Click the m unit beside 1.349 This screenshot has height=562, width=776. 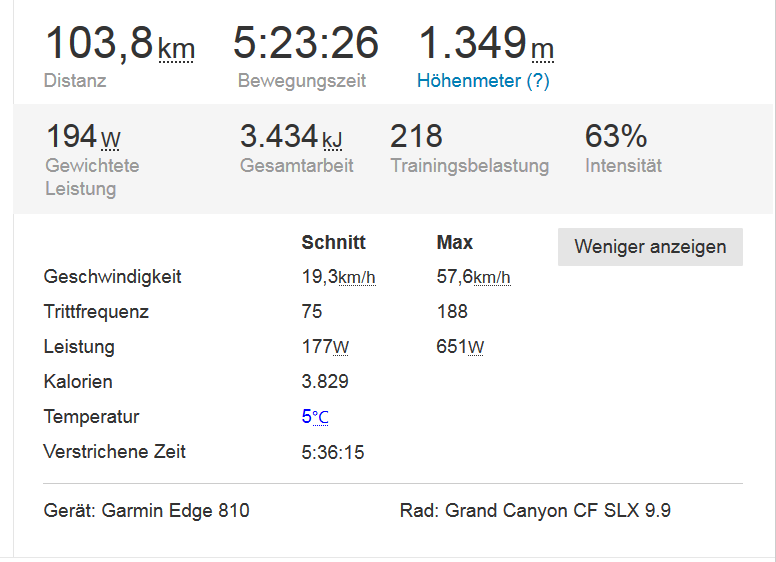[x=542, y=48]
